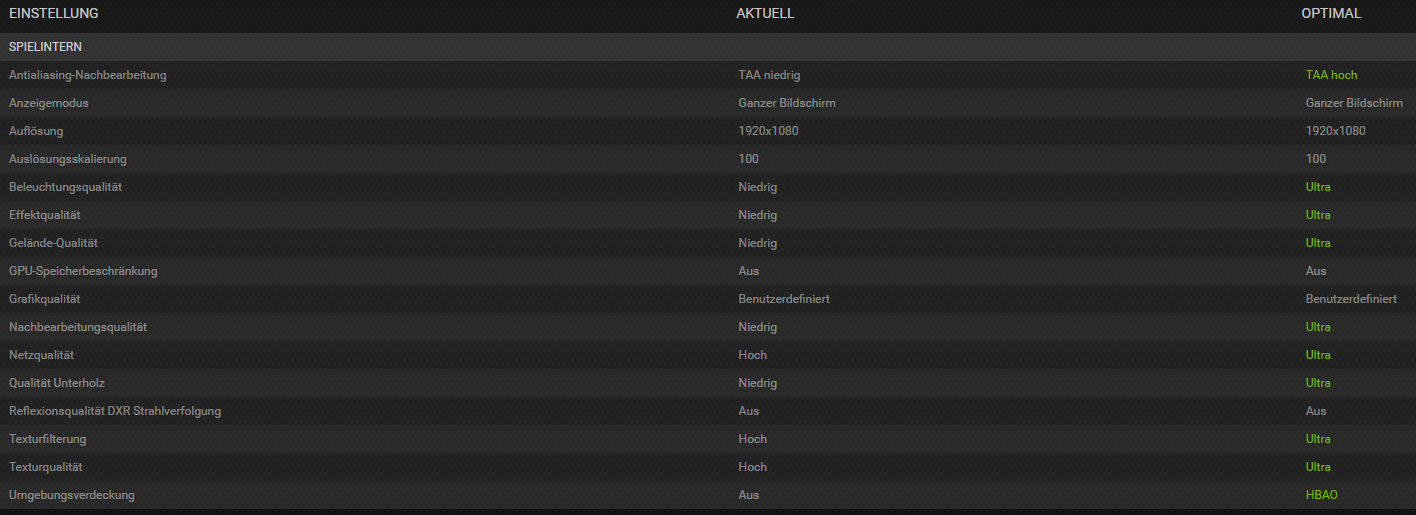
Task: Select the Gelände-Qualität row label
Action: coord(53,243)
